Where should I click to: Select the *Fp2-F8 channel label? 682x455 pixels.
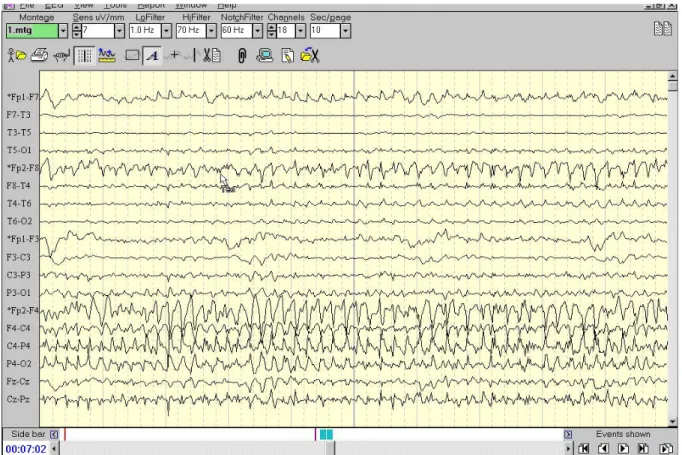tap(22, 168)
